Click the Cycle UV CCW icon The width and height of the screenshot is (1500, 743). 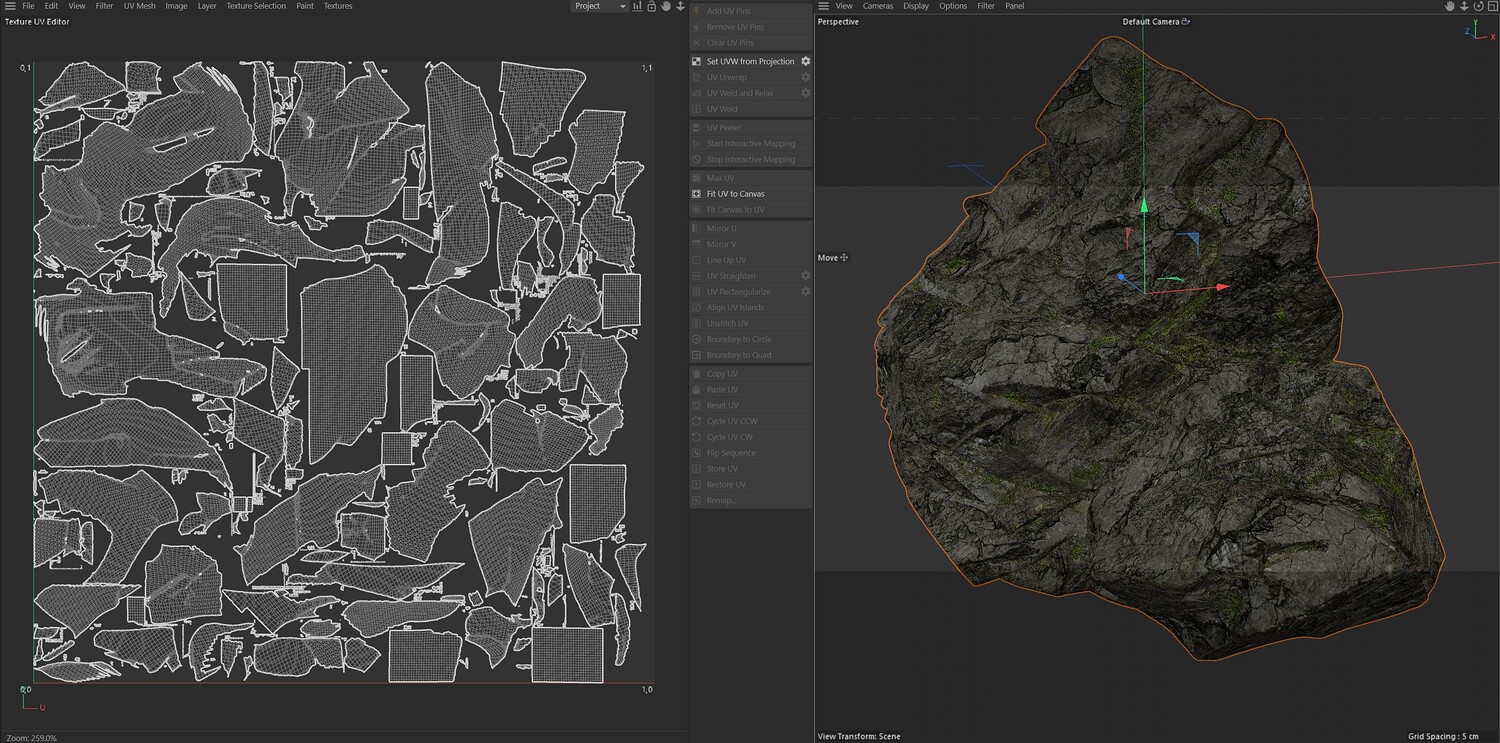[x=697, y=421]
